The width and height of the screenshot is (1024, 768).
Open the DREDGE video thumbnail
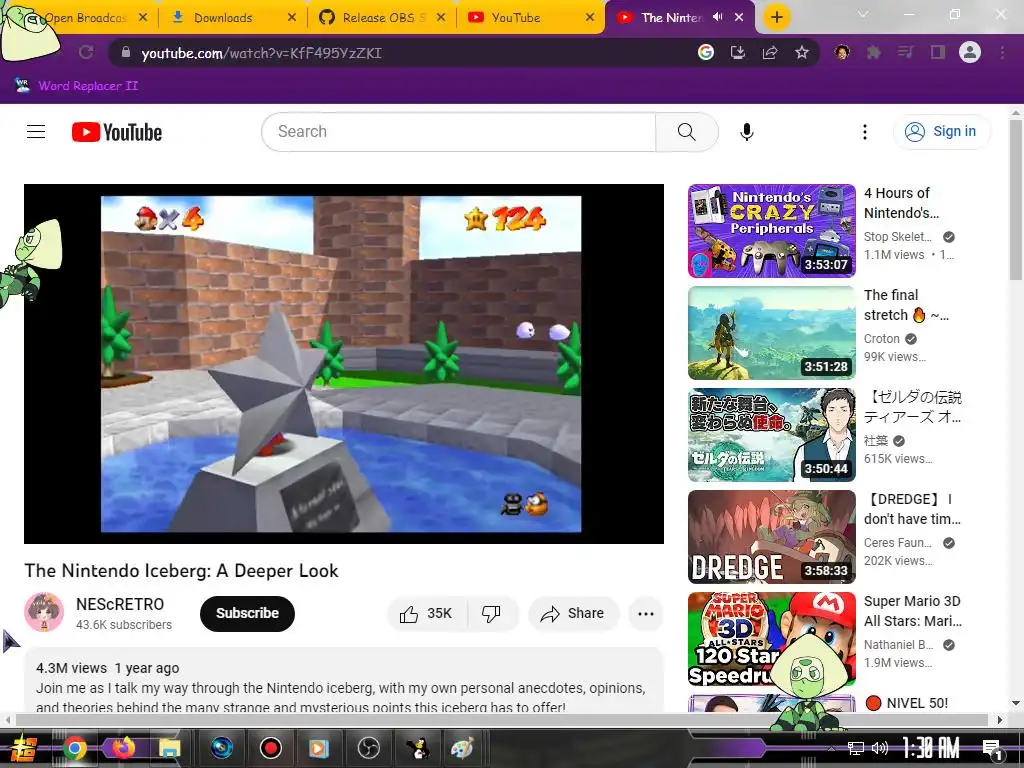pyautogui.click(x=771, y=537)
